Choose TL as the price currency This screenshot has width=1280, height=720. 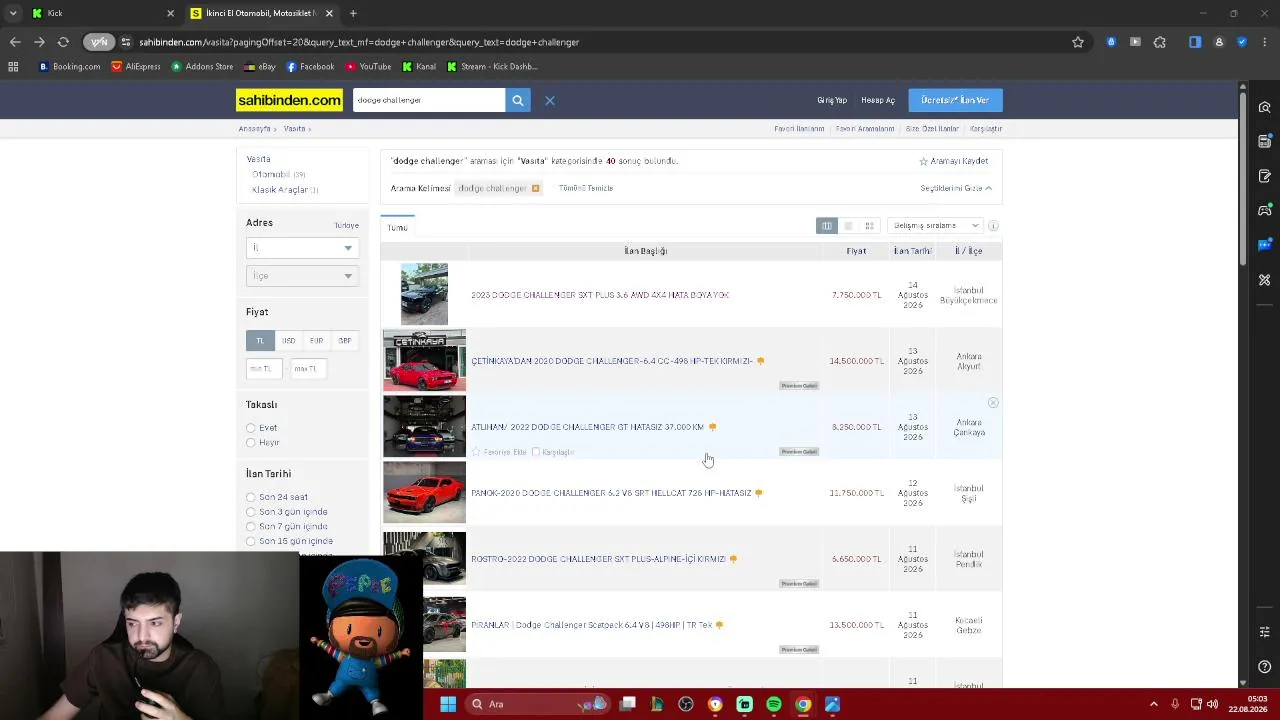click(x=260, y=341)
